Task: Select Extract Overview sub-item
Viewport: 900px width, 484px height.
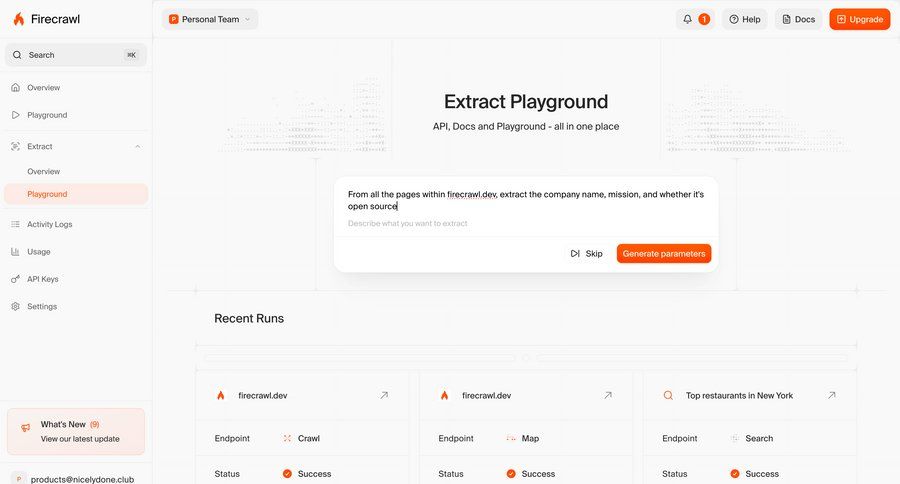Action: point(43,171)
